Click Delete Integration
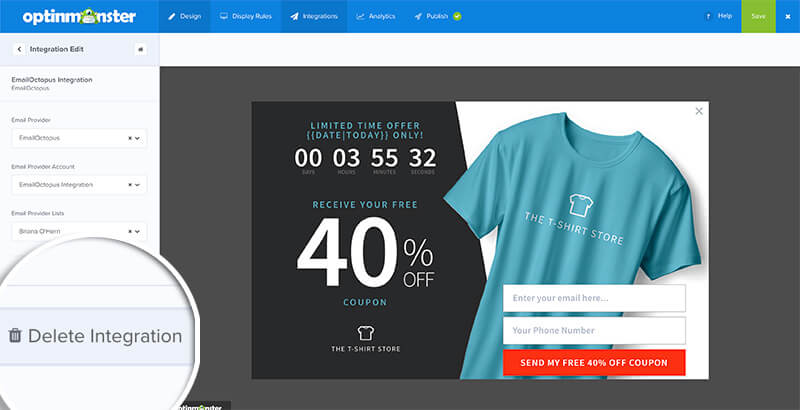The image size is (800, 410). pyautogui.click(x=95, y=336)
